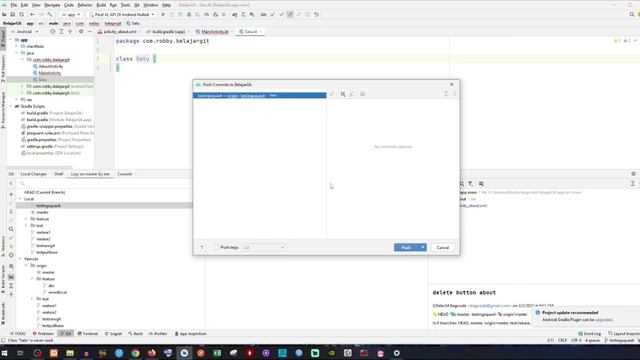
Task: Select AboutActivity in project tree
Action: point(51,66)
